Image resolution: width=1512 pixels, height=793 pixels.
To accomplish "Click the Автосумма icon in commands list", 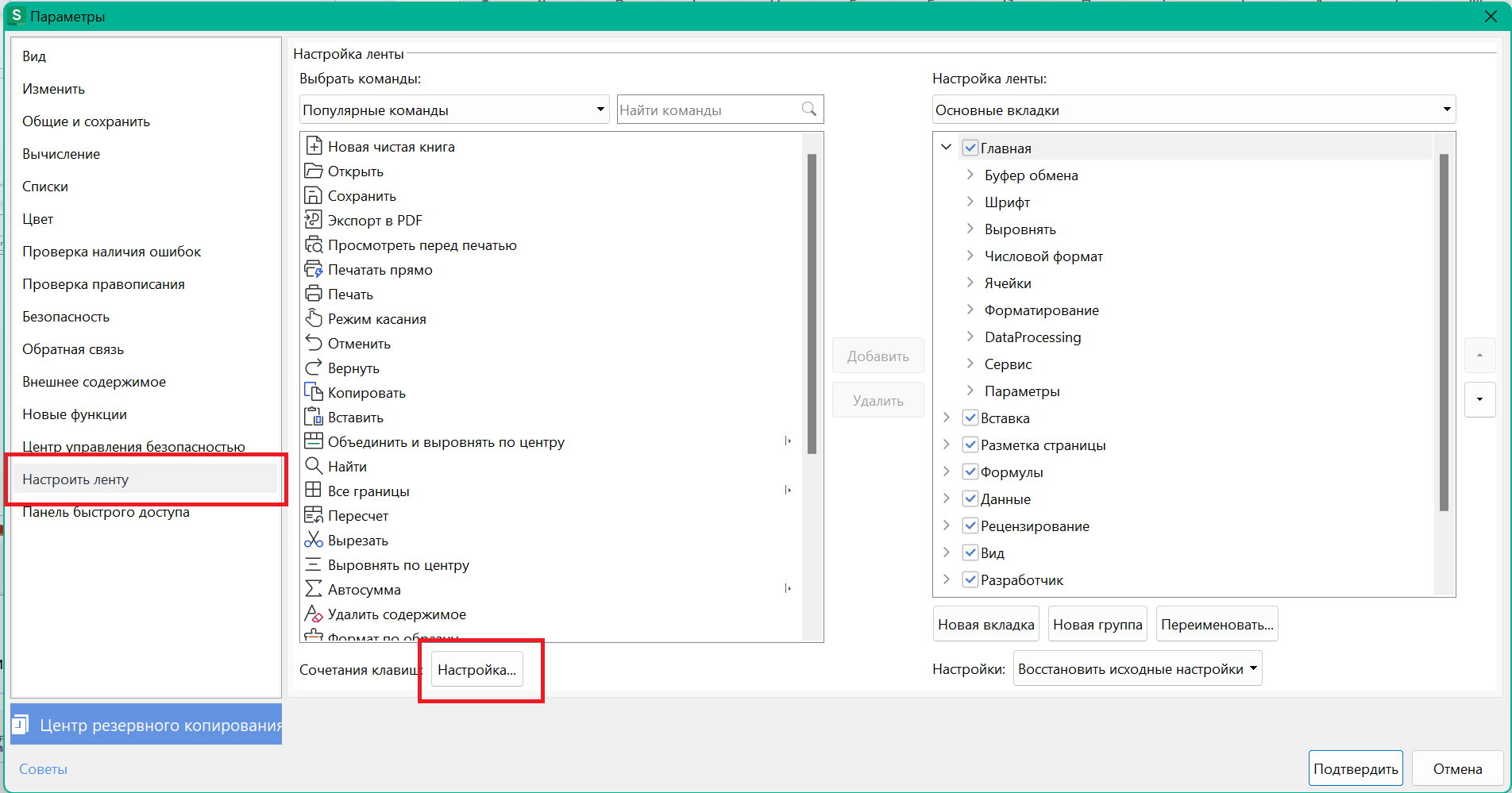I will click(x=314, y=589).
